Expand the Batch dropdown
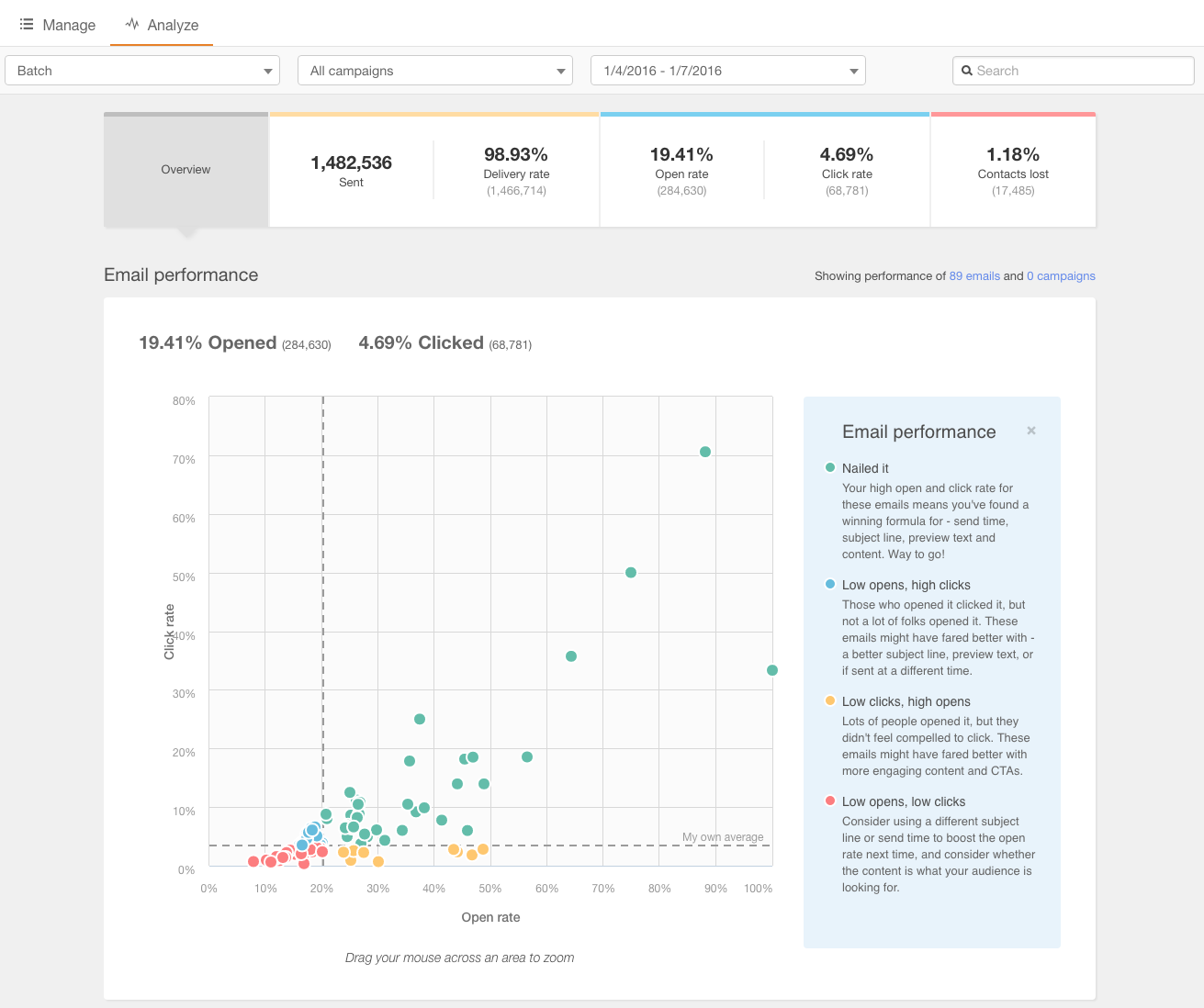 [x=142, y=71]
